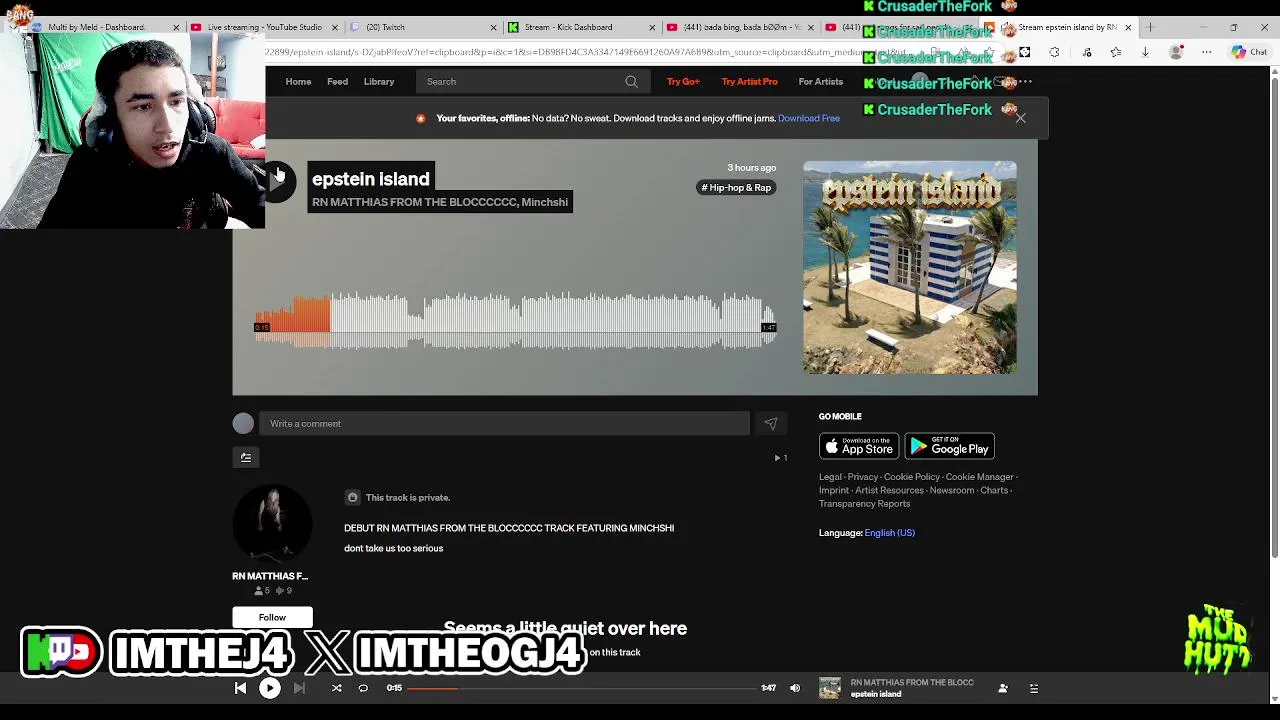Open the Imprint footer link
The image size is (1280, 720).
(834, 491)
